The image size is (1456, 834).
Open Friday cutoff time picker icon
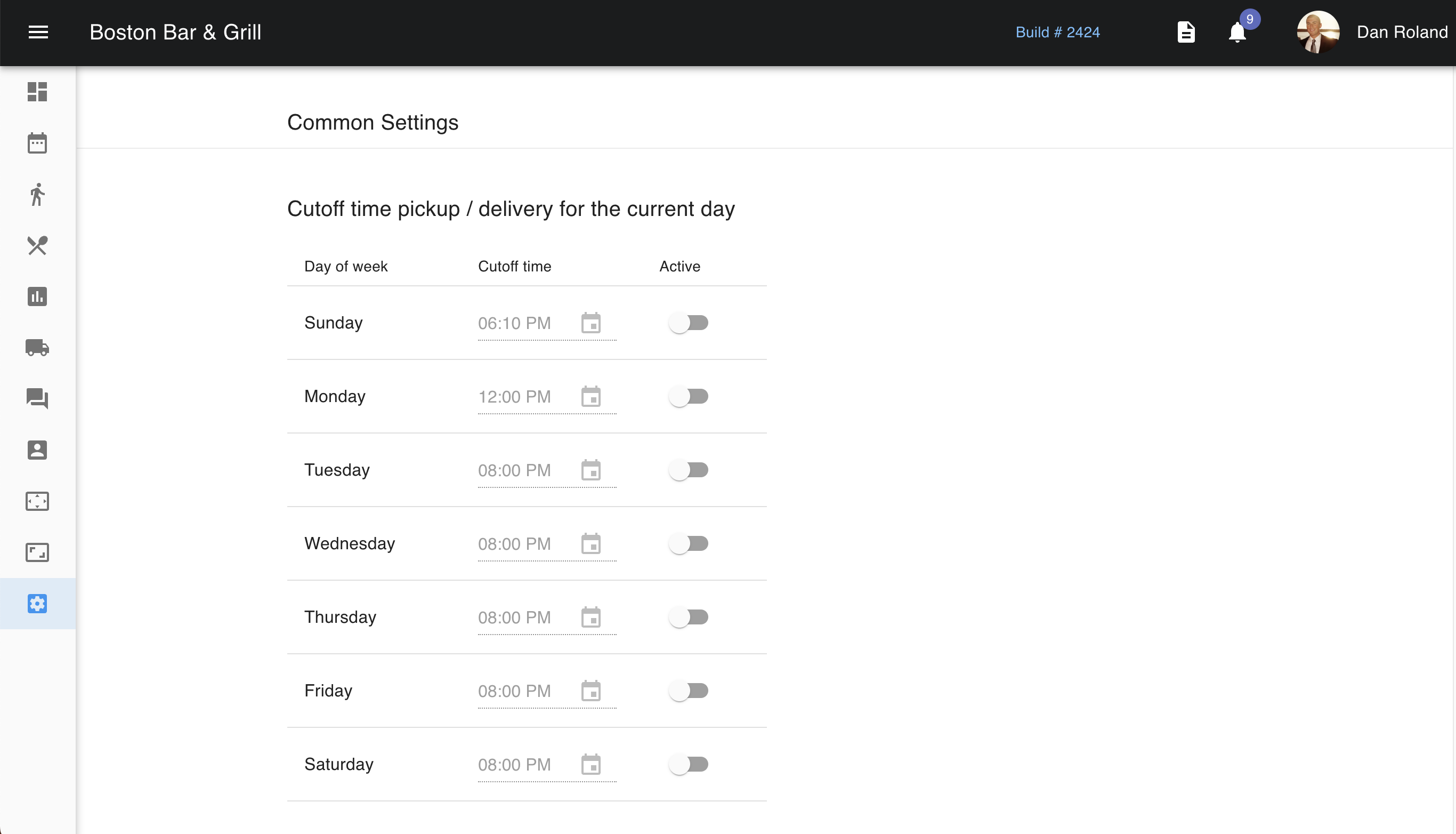coord(591,691)
